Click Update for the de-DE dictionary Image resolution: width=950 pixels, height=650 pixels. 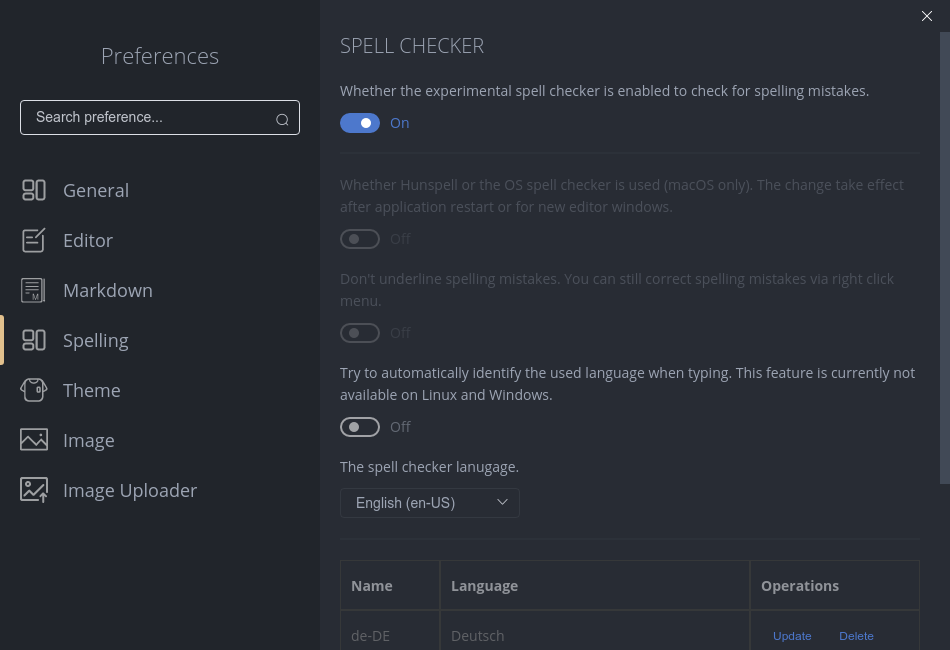792,636
